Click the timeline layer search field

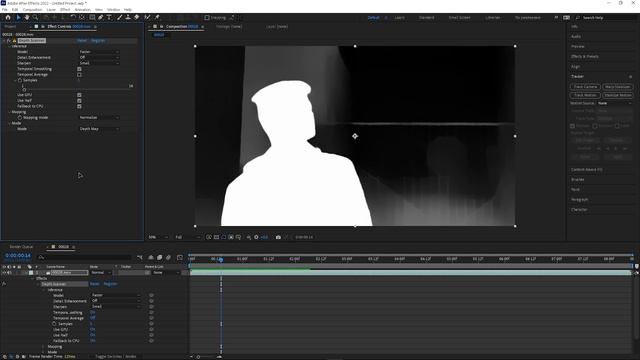click(85, 257)
